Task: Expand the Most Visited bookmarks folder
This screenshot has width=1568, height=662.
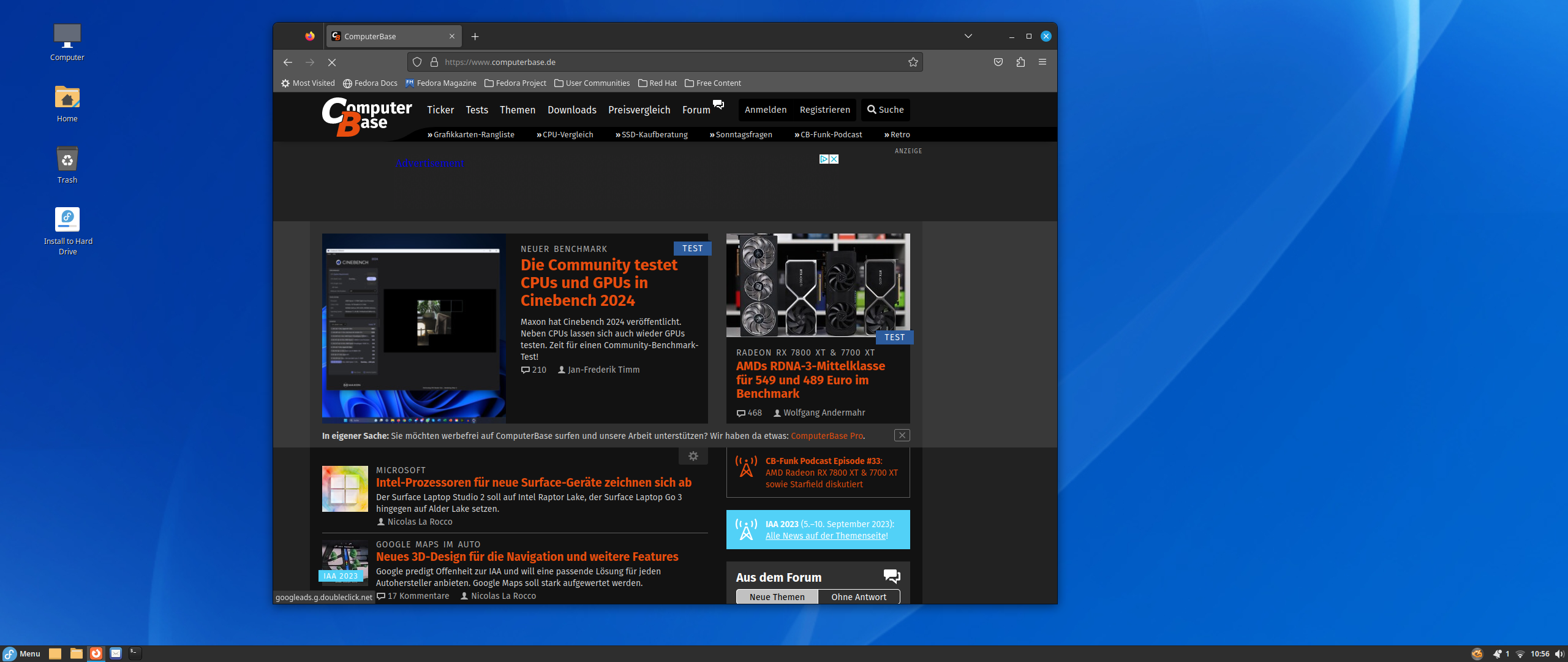Action: click(x=307, y=83)
